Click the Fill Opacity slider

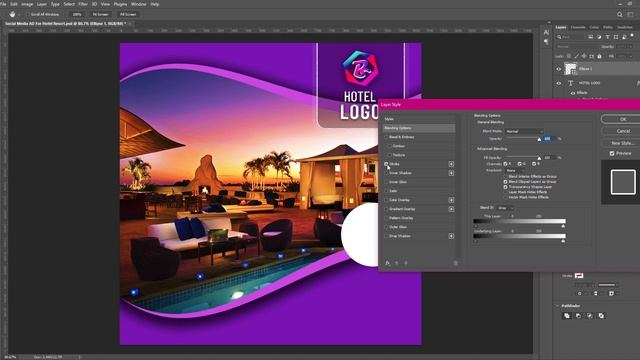524,158
